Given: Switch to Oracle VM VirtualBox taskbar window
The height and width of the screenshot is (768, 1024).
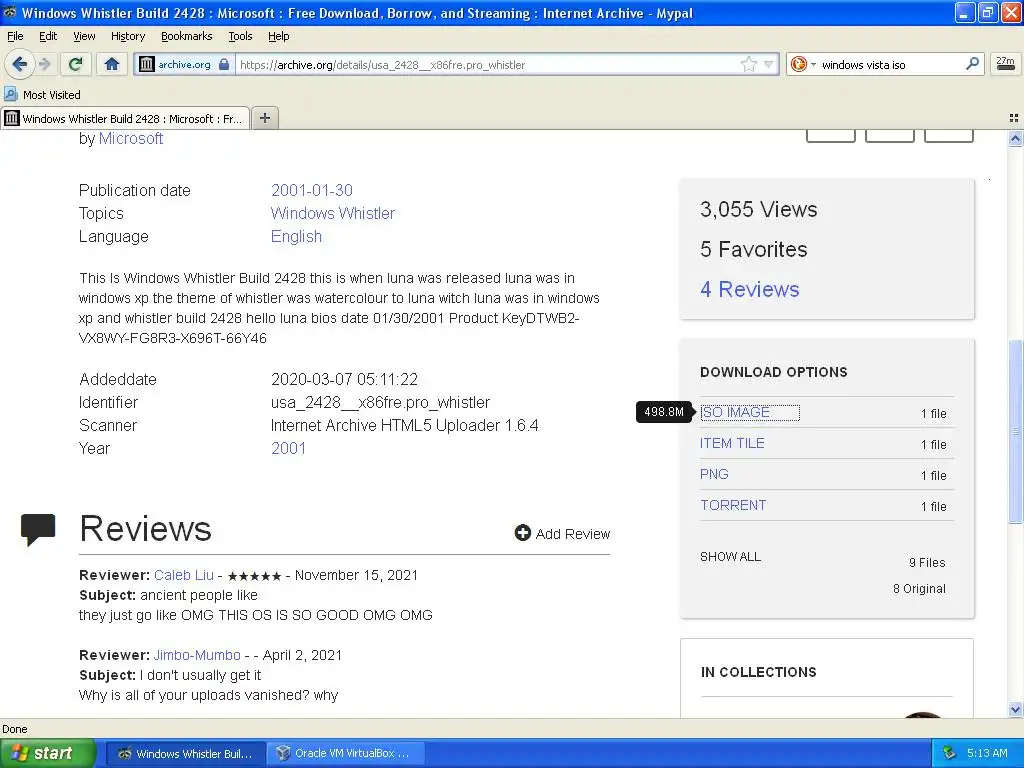Looking at the screenshot, I should pyautogui.click(x=347, y=754).
